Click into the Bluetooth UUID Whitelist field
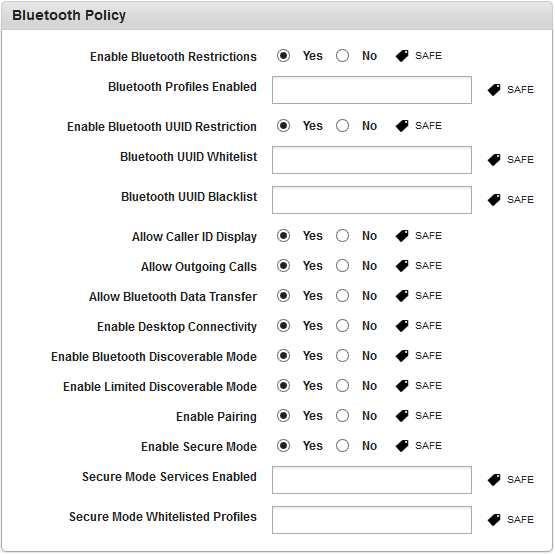This screenshot has width=555, height=554. (x=372, y=160)
